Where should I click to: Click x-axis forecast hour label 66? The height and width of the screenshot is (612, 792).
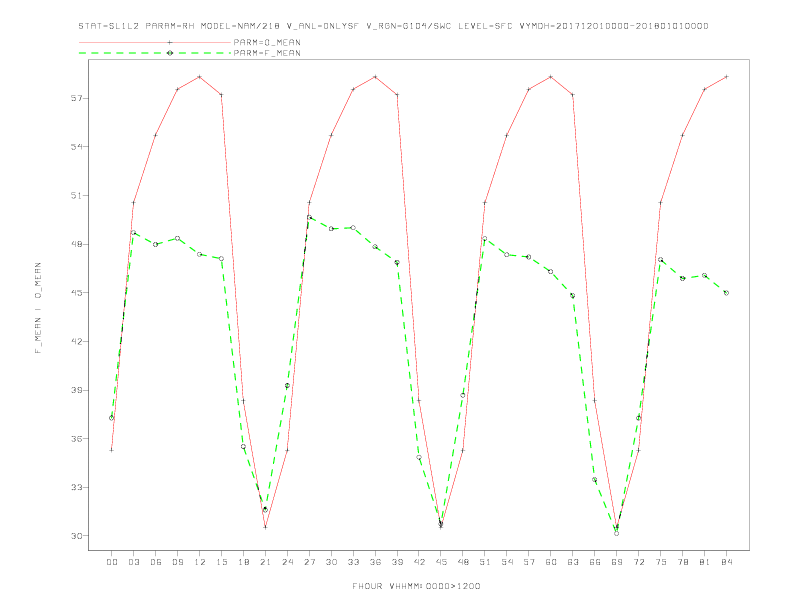(595, 562)
